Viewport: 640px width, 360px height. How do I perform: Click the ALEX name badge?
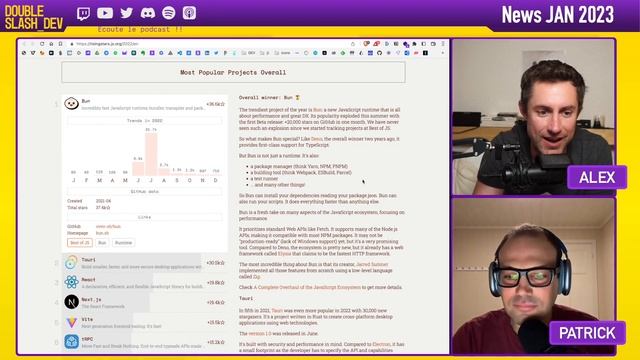[x=597, y=178]
